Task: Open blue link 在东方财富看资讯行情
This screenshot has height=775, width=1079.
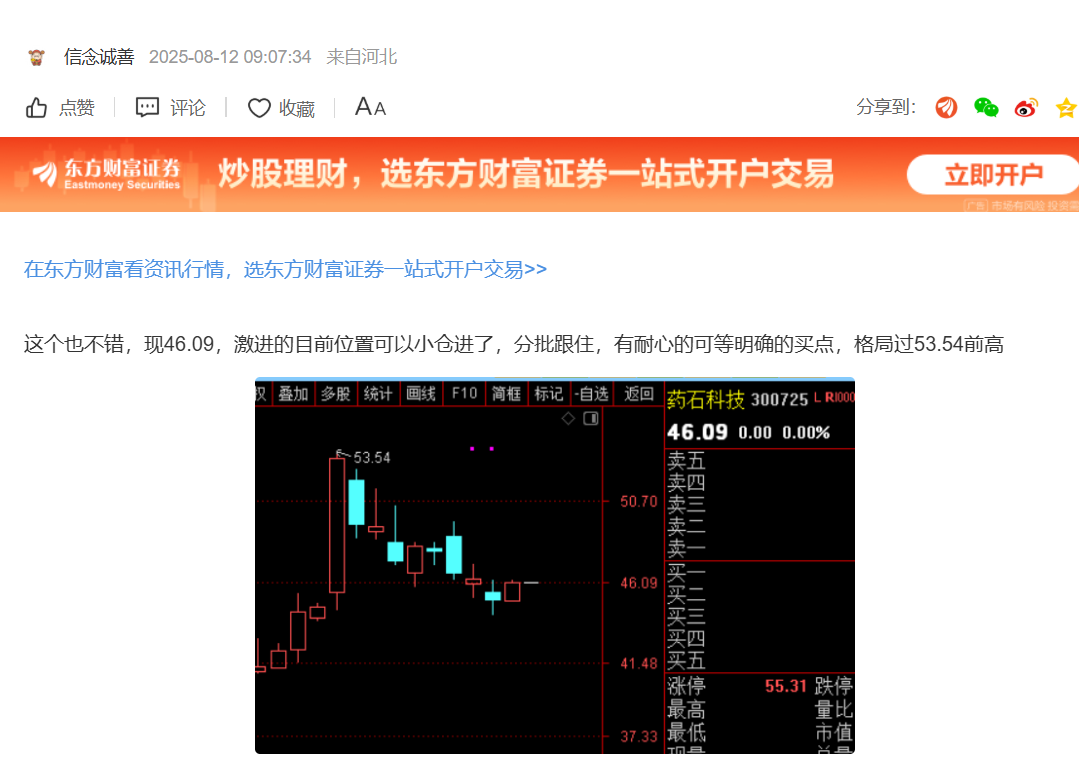Action: (286, 269)
